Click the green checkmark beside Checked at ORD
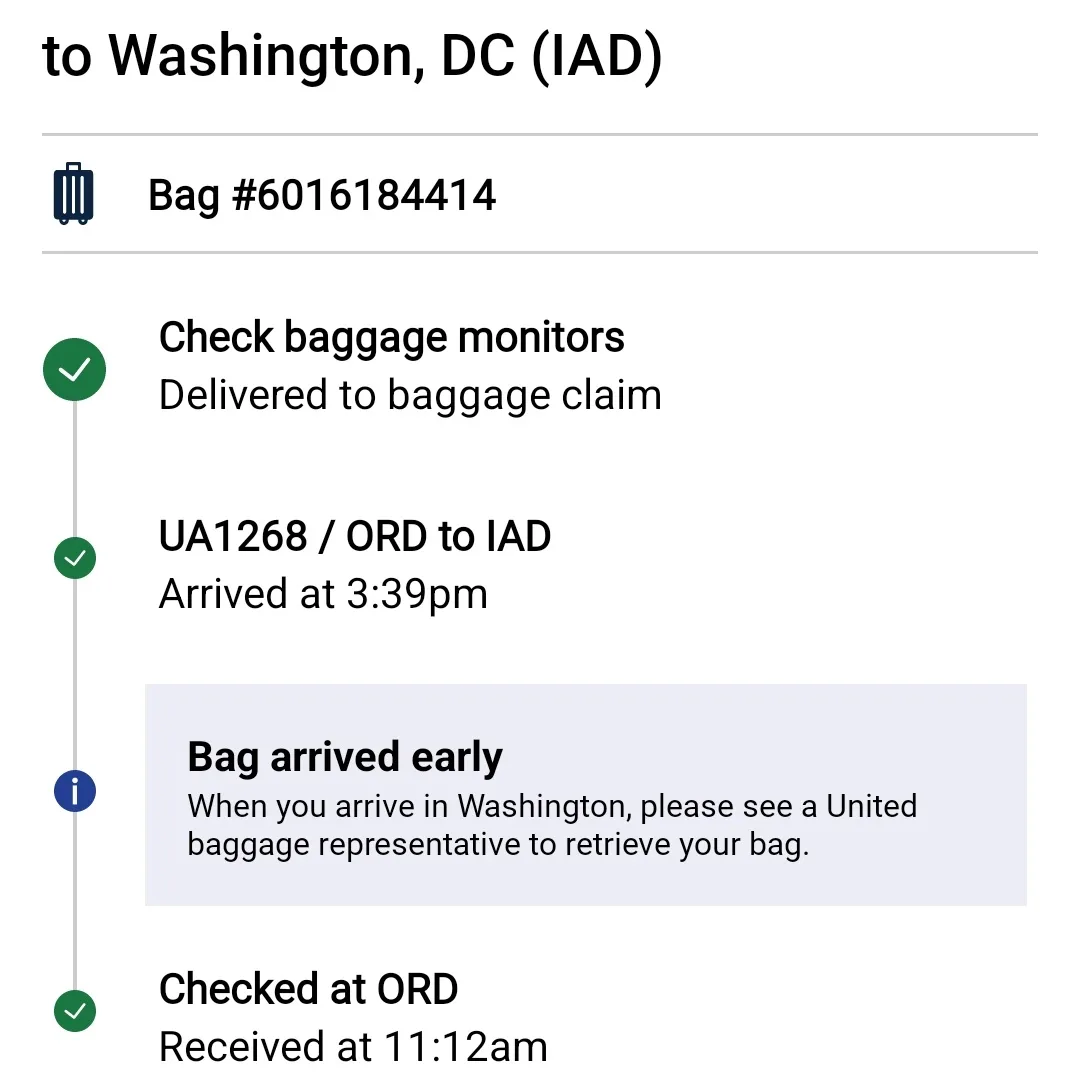 click(74, 1011)
